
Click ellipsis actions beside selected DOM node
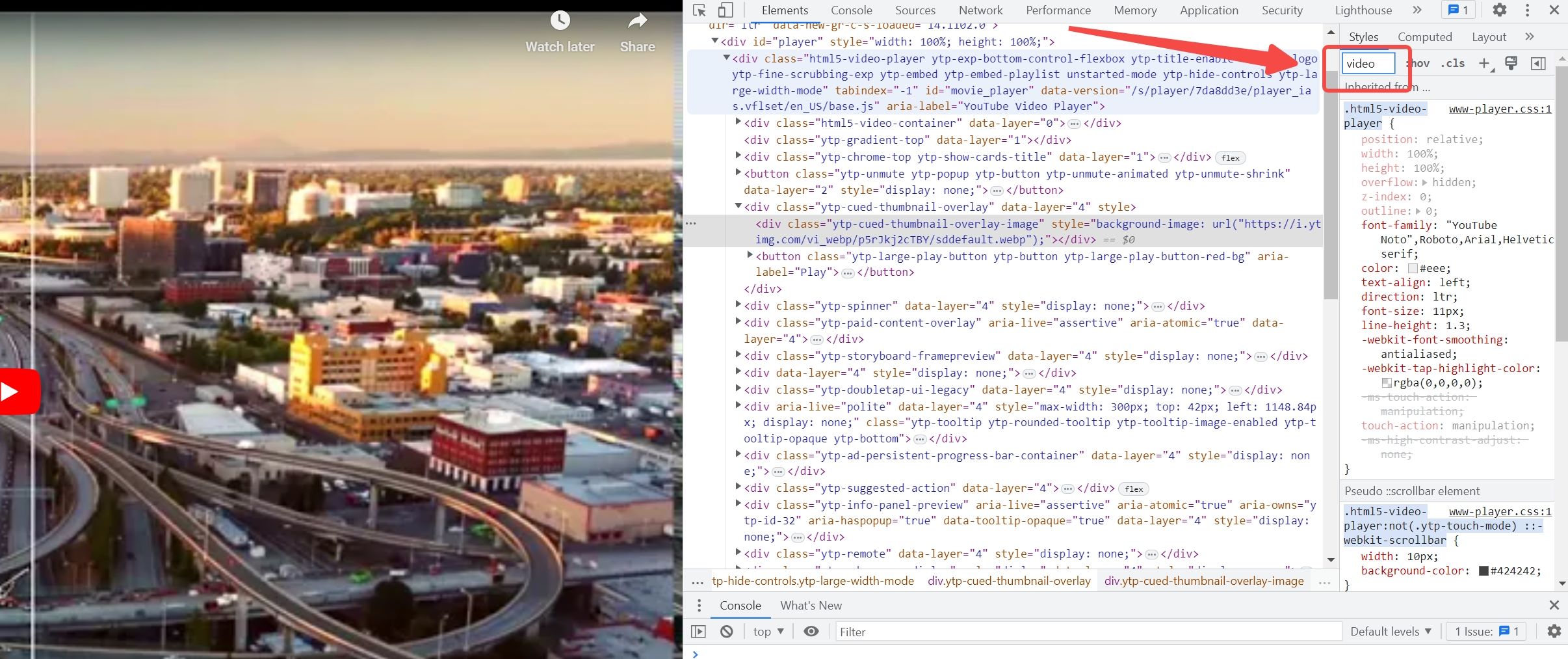[x=691, y=224]
